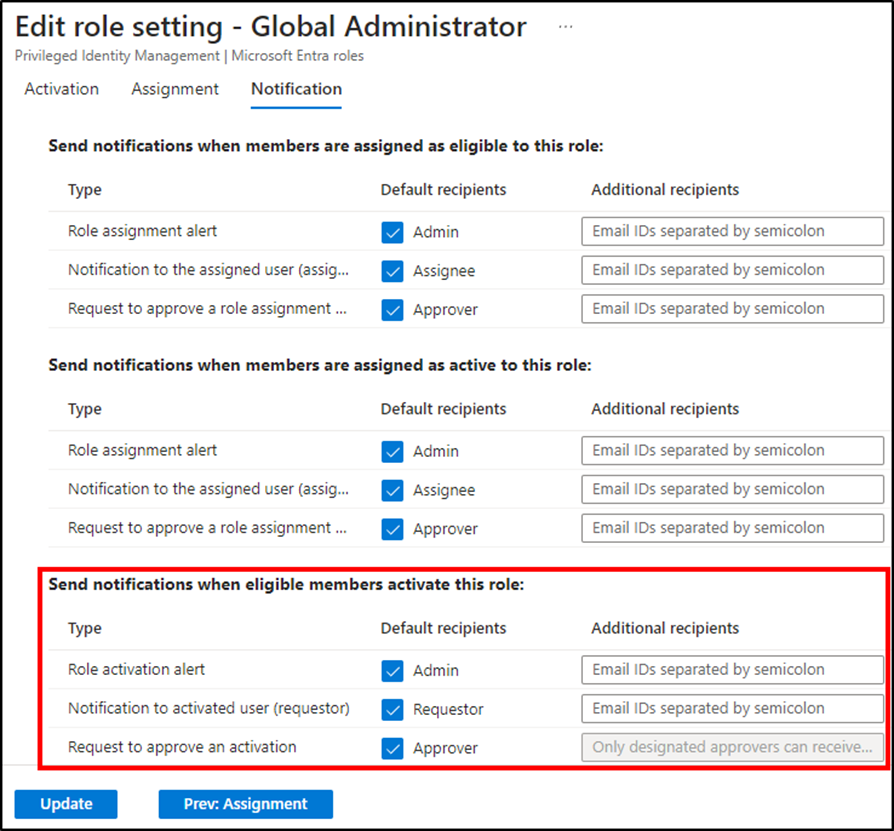The height and width of the screenshot is (831, 894).
Task: Click the disabled 'Only designated approvers can receive' field
Action: tap(733, 747)
